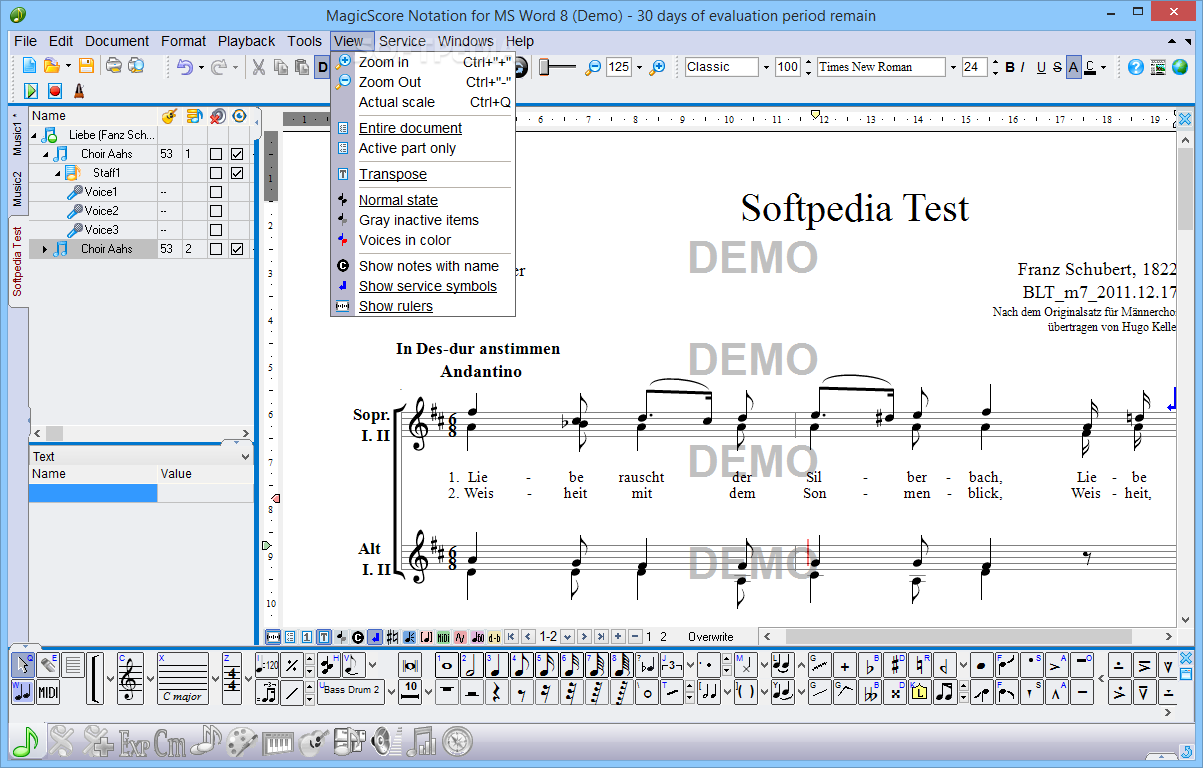The image size is (1203, 768).
Task: Choose Show rulers in the View menu
Action: coord(396,306)
